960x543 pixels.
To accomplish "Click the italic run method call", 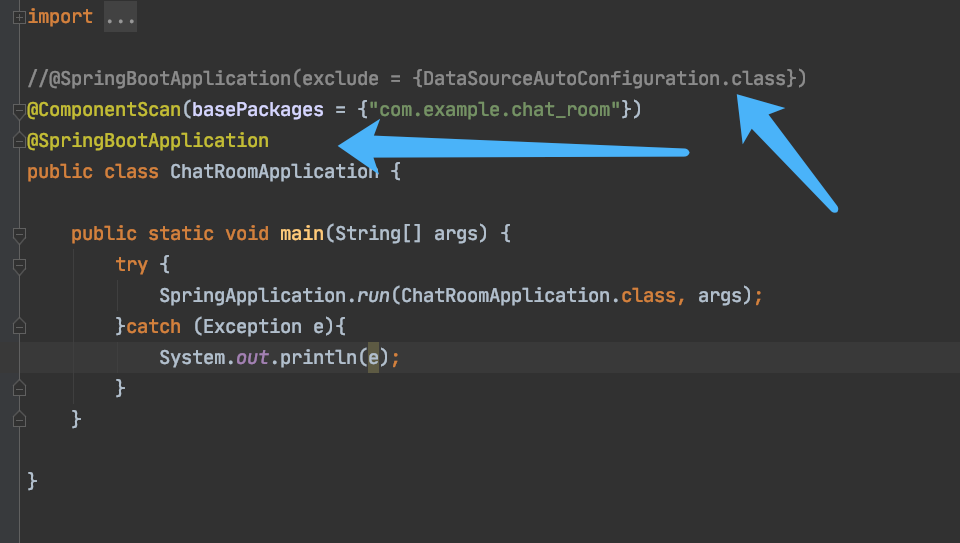I will 373,297.
